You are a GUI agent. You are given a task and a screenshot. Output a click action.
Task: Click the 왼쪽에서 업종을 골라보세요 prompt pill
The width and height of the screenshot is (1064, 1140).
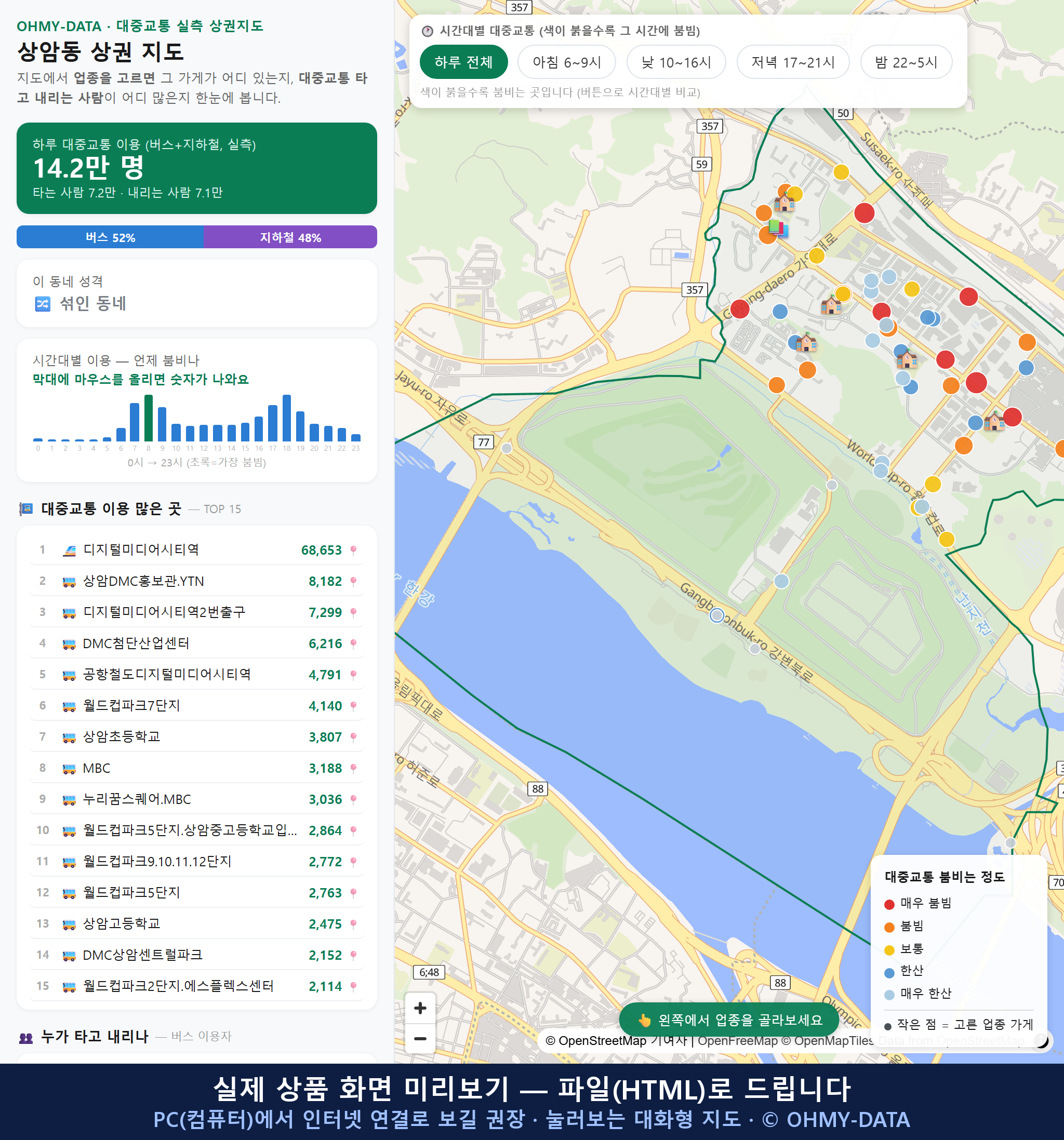tap(728, 1020)
